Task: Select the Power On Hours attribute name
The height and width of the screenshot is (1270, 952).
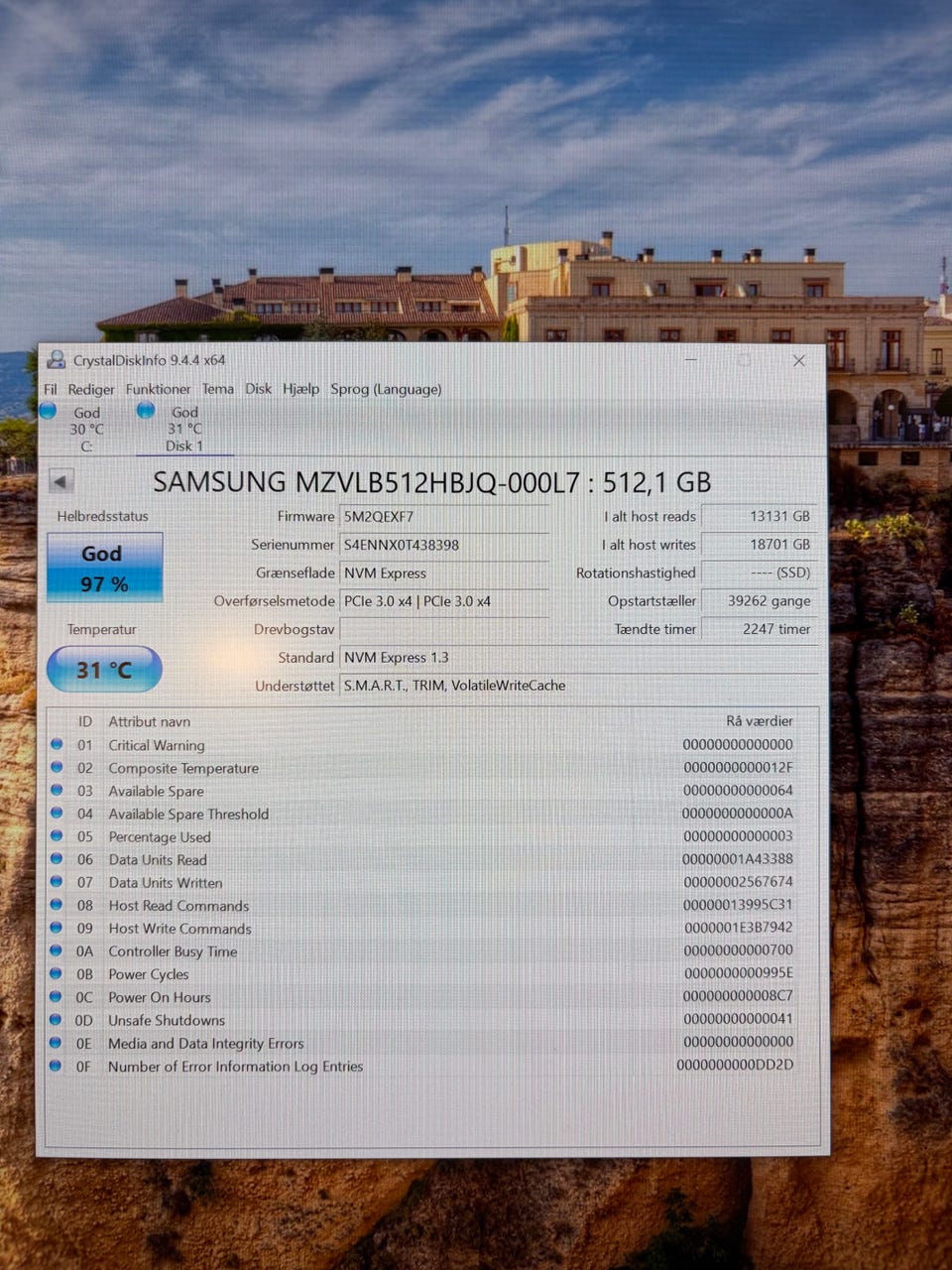Action: click(160, 997)
